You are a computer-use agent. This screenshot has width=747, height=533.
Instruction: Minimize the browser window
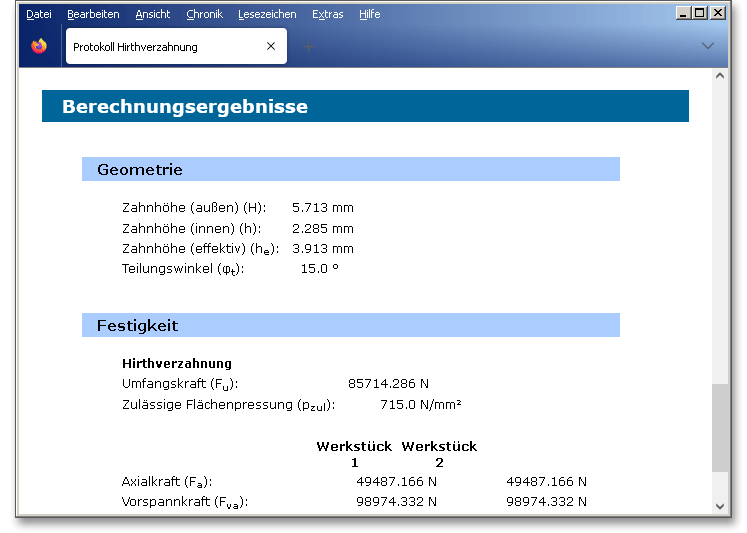(684, 13)
